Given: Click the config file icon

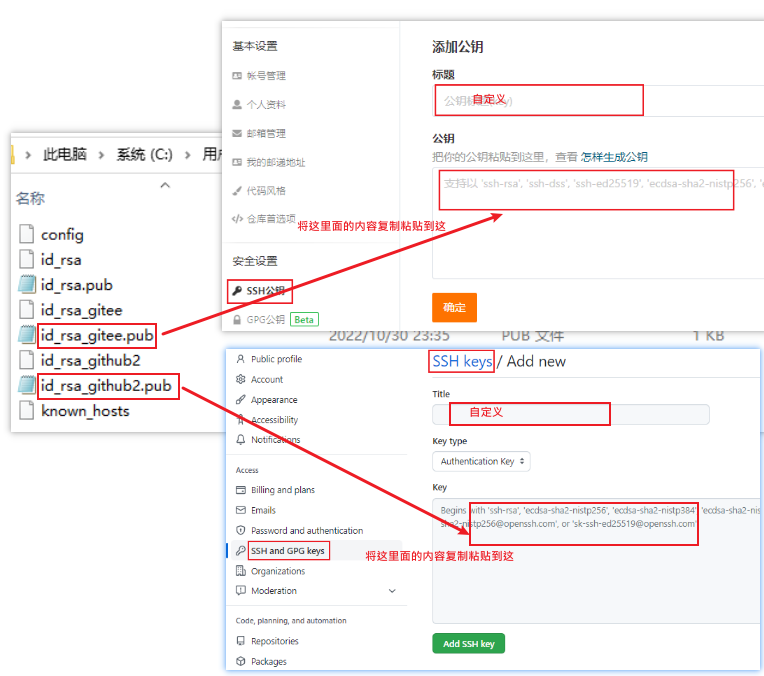Looking at the screenshot, I should pyautogui.click(x=27, y=235).
